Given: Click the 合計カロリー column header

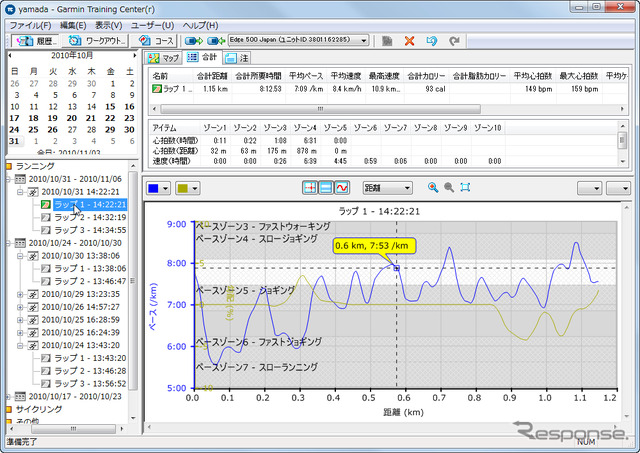Looking at the screenshot, I should tap(426, 76).
